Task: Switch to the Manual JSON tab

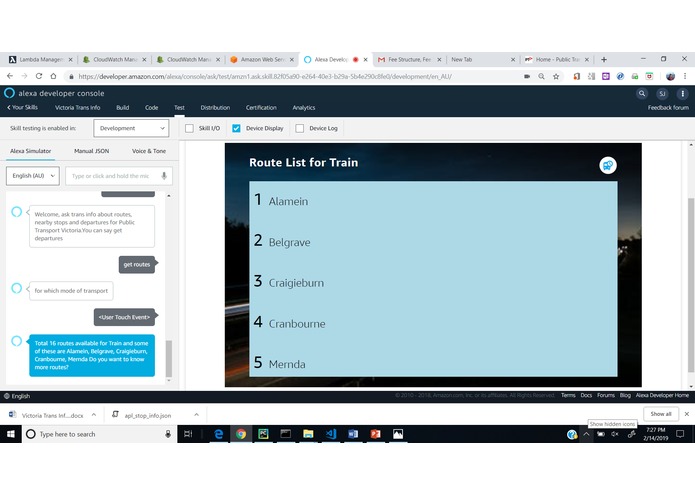Action: pos(91,151)
